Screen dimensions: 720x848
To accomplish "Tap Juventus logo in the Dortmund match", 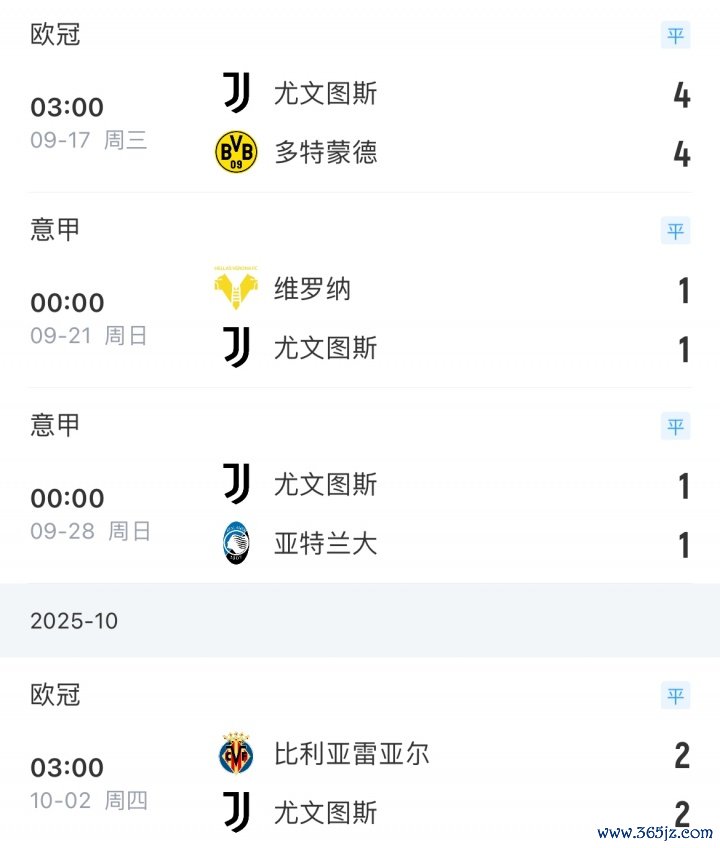I will tap(237, 93).
